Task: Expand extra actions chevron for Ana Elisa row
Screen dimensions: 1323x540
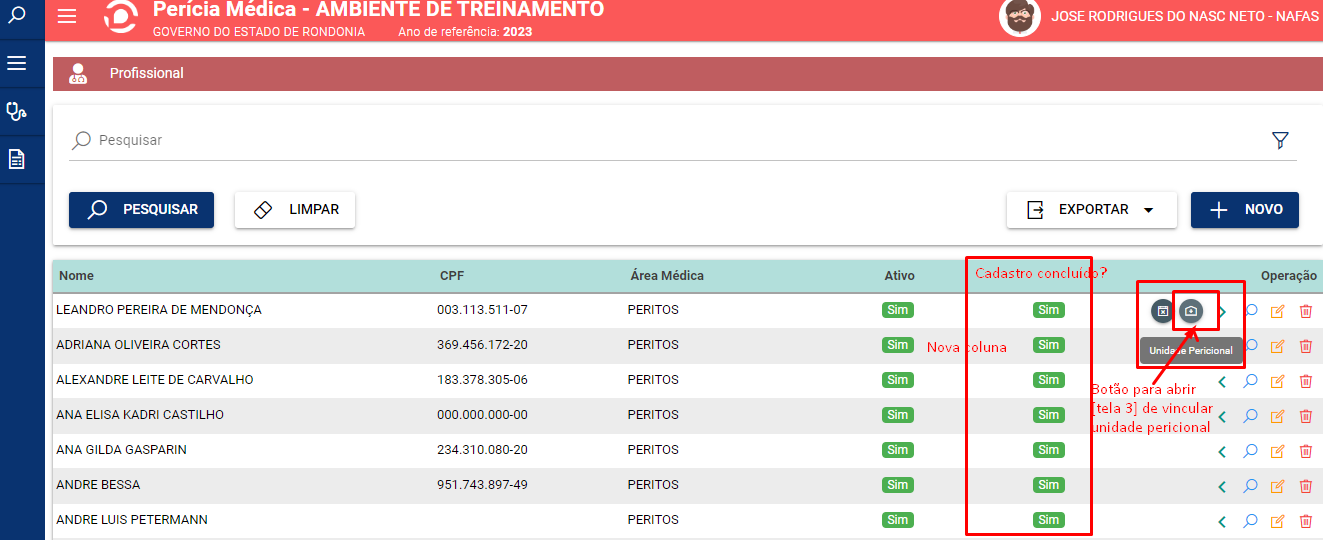Action: 1222,416
